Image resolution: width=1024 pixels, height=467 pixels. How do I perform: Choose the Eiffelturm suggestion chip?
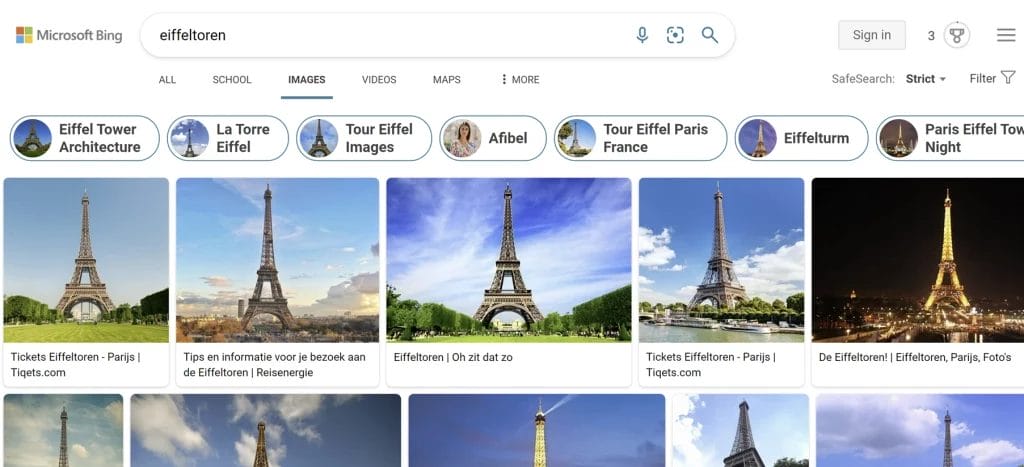point(797,138)
